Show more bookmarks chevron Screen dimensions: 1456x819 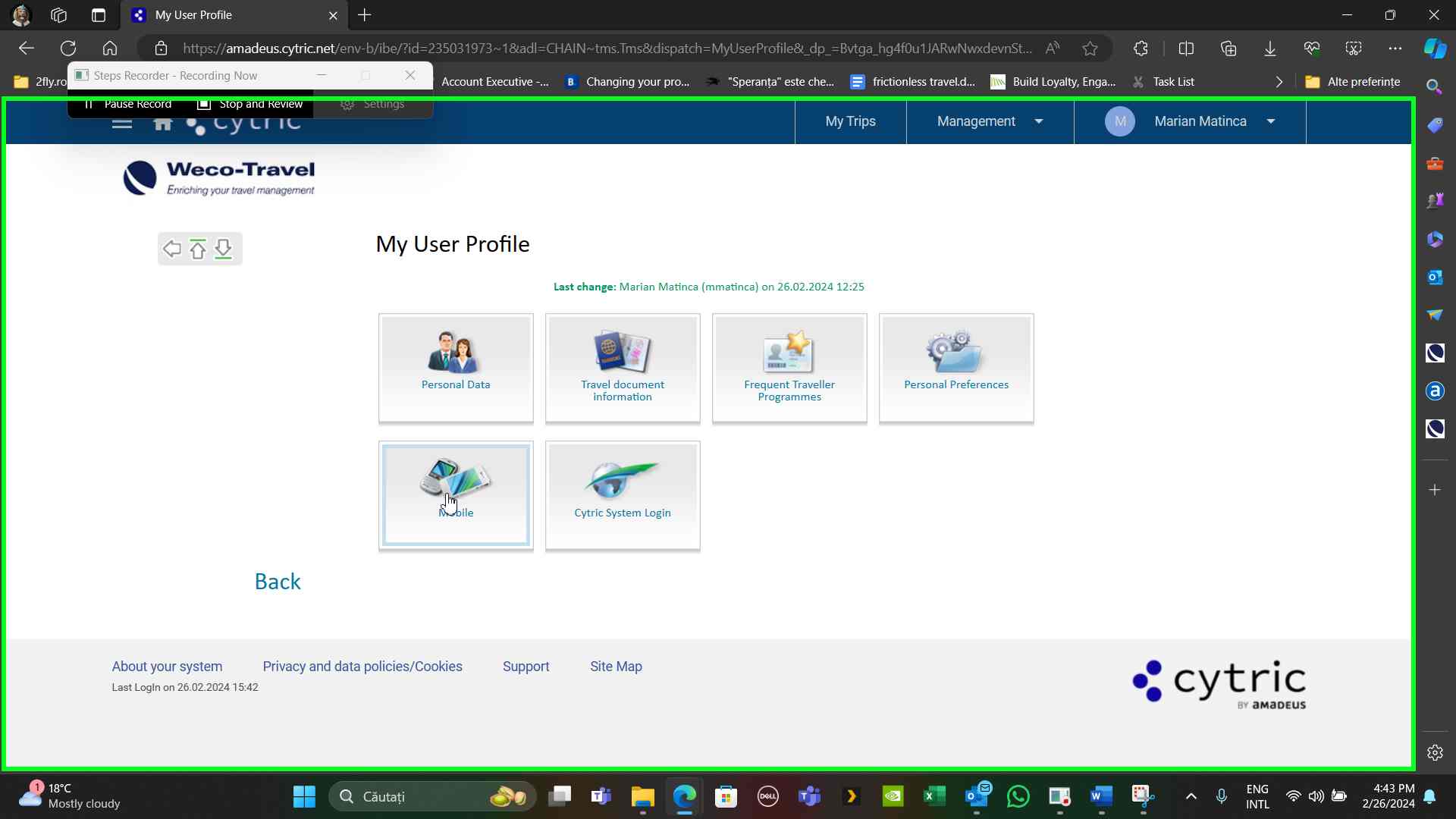(x=1279, y=82)
